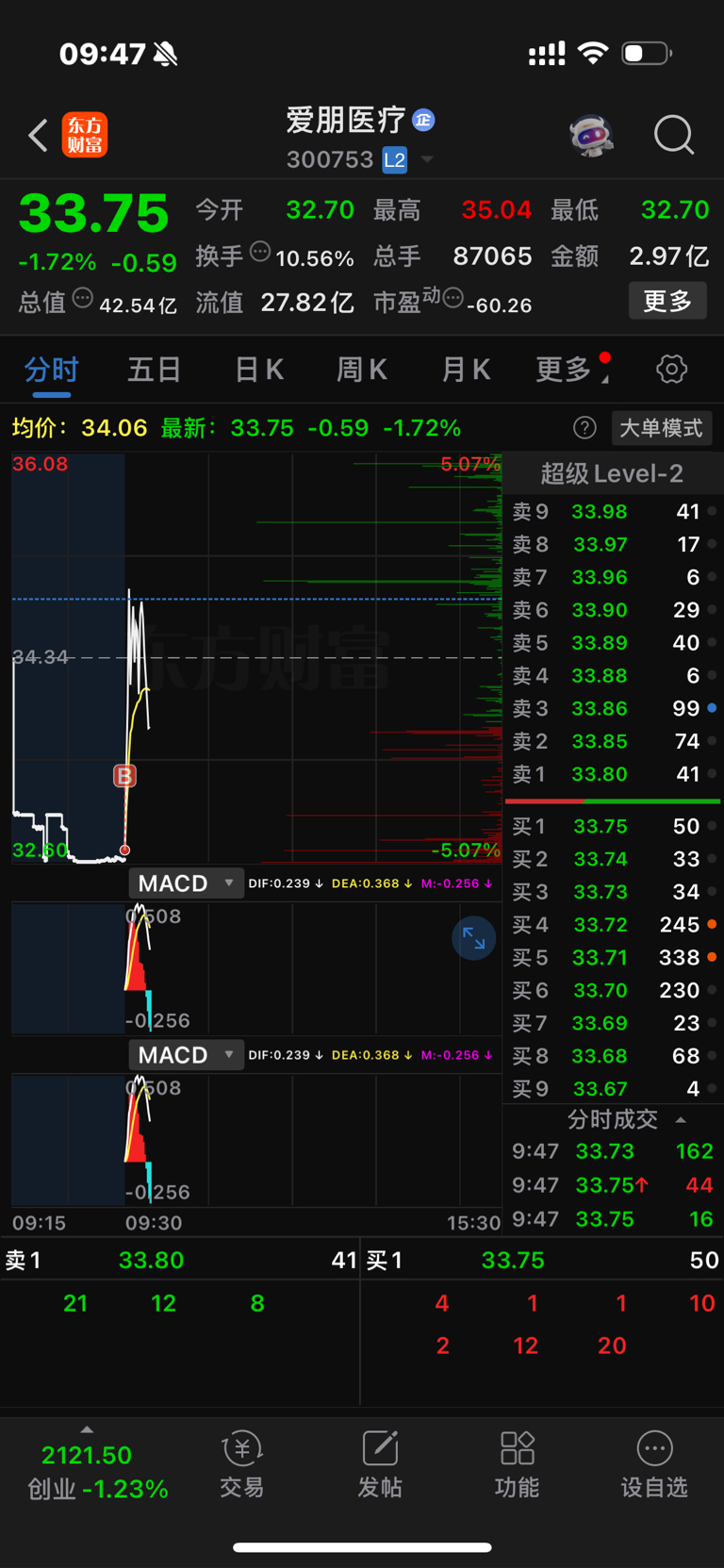The height and width of the screenshot is (1568, 724).
Task: Toggle 大单模式 button
Action: point(661,428)
